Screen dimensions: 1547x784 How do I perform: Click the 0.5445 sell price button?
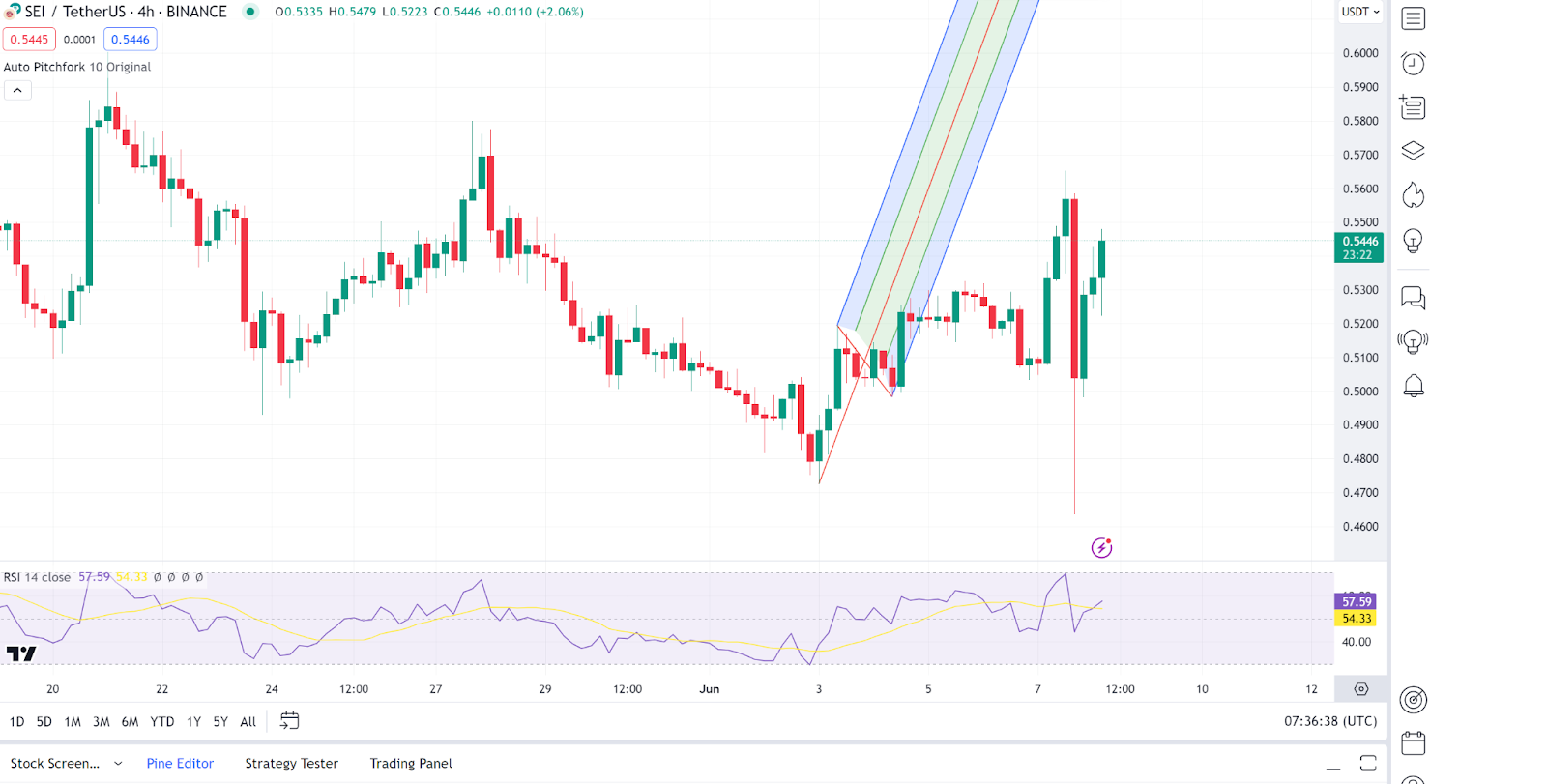pos(29,40)
